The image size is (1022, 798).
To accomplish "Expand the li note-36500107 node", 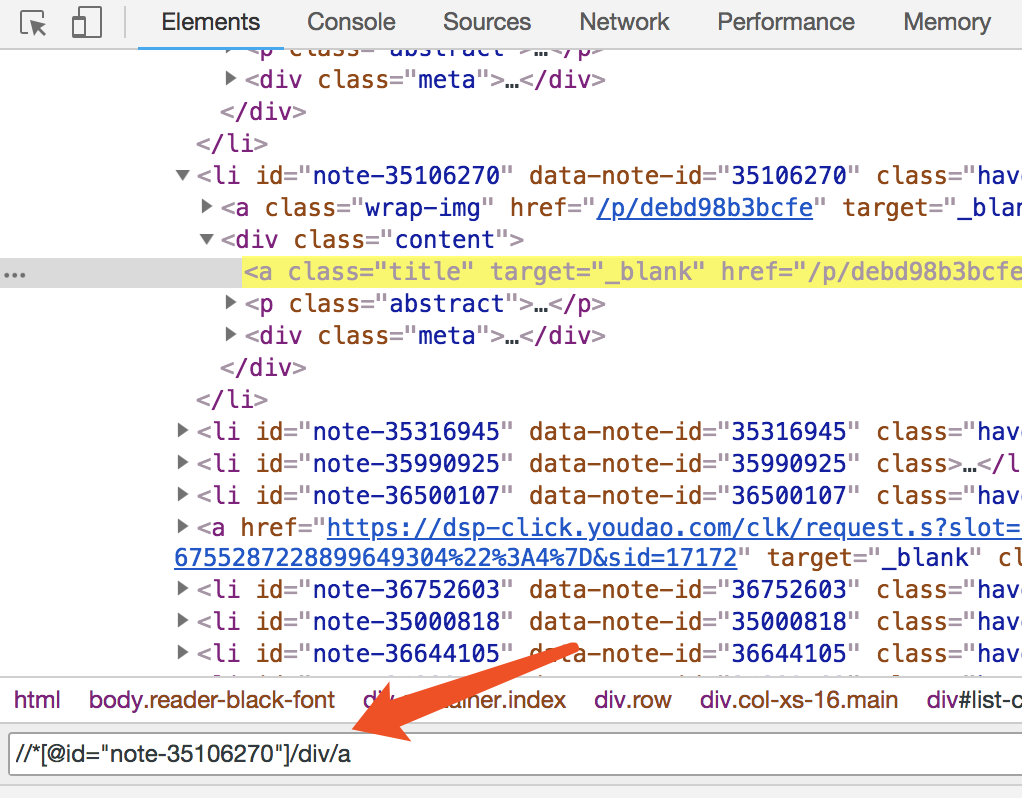I will point(183,494).
